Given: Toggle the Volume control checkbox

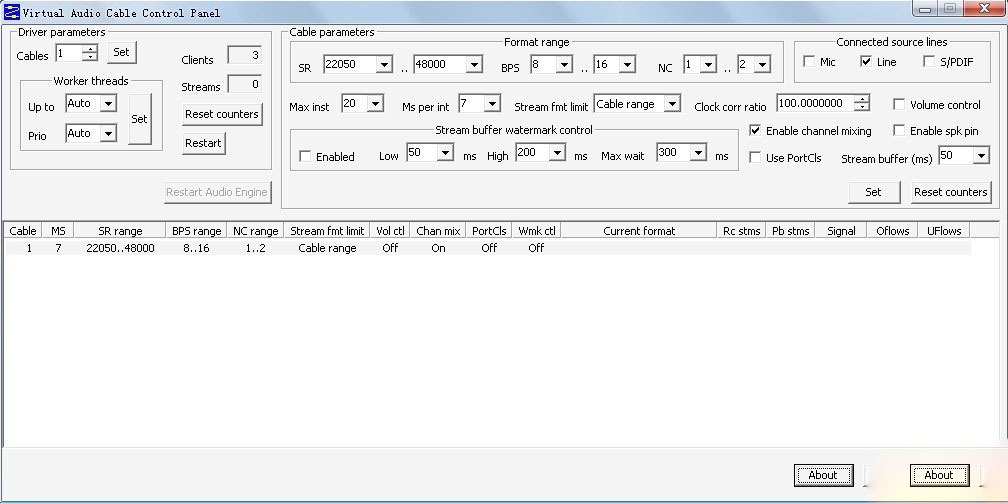Looking at the screenshot, I should [899, 104].
